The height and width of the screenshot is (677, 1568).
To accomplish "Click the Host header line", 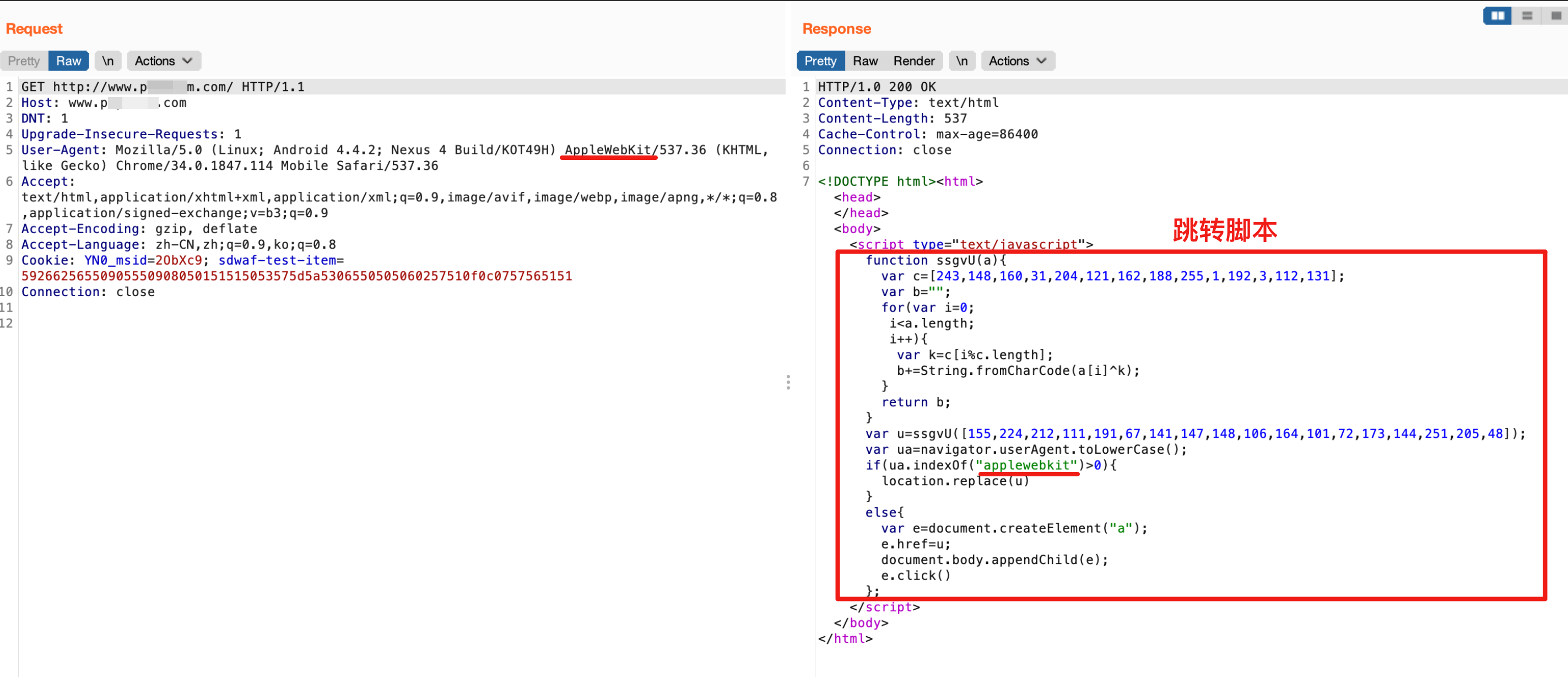I will pos(104,103).
